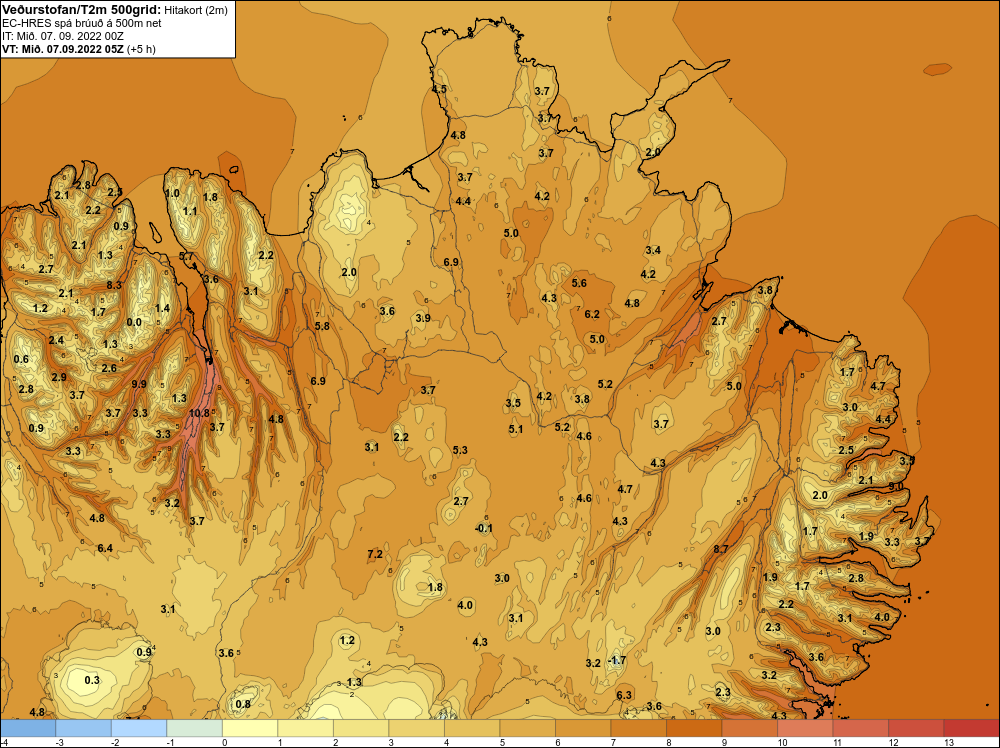Viewport: 1000px width, 748px height.
Task: Click the 9.9 temperature value
Action: click(x=139, y=384)
